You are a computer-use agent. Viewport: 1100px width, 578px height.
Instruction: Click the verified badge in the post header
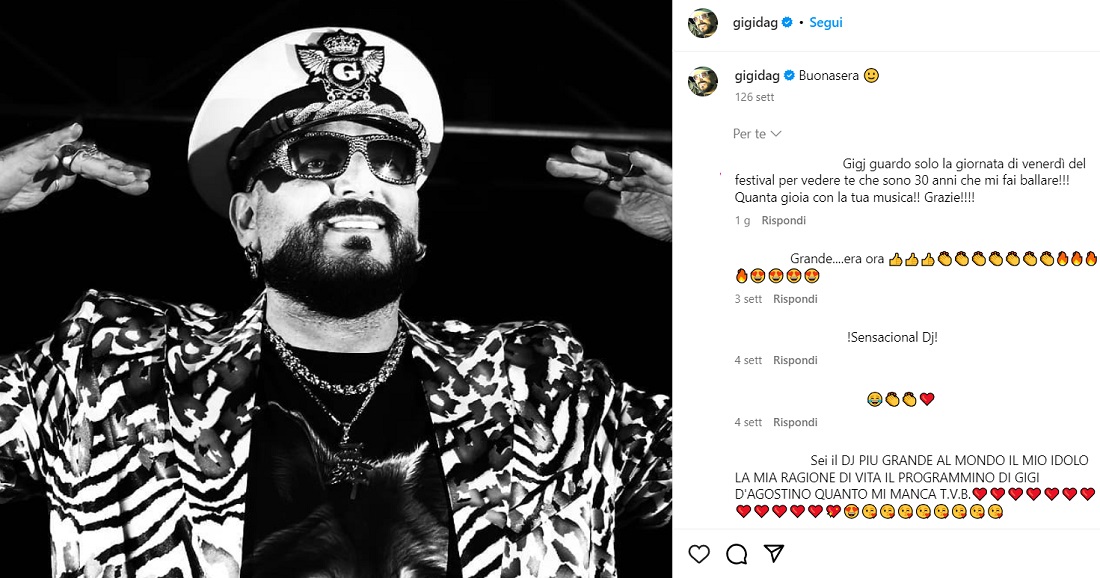[787, 22]
